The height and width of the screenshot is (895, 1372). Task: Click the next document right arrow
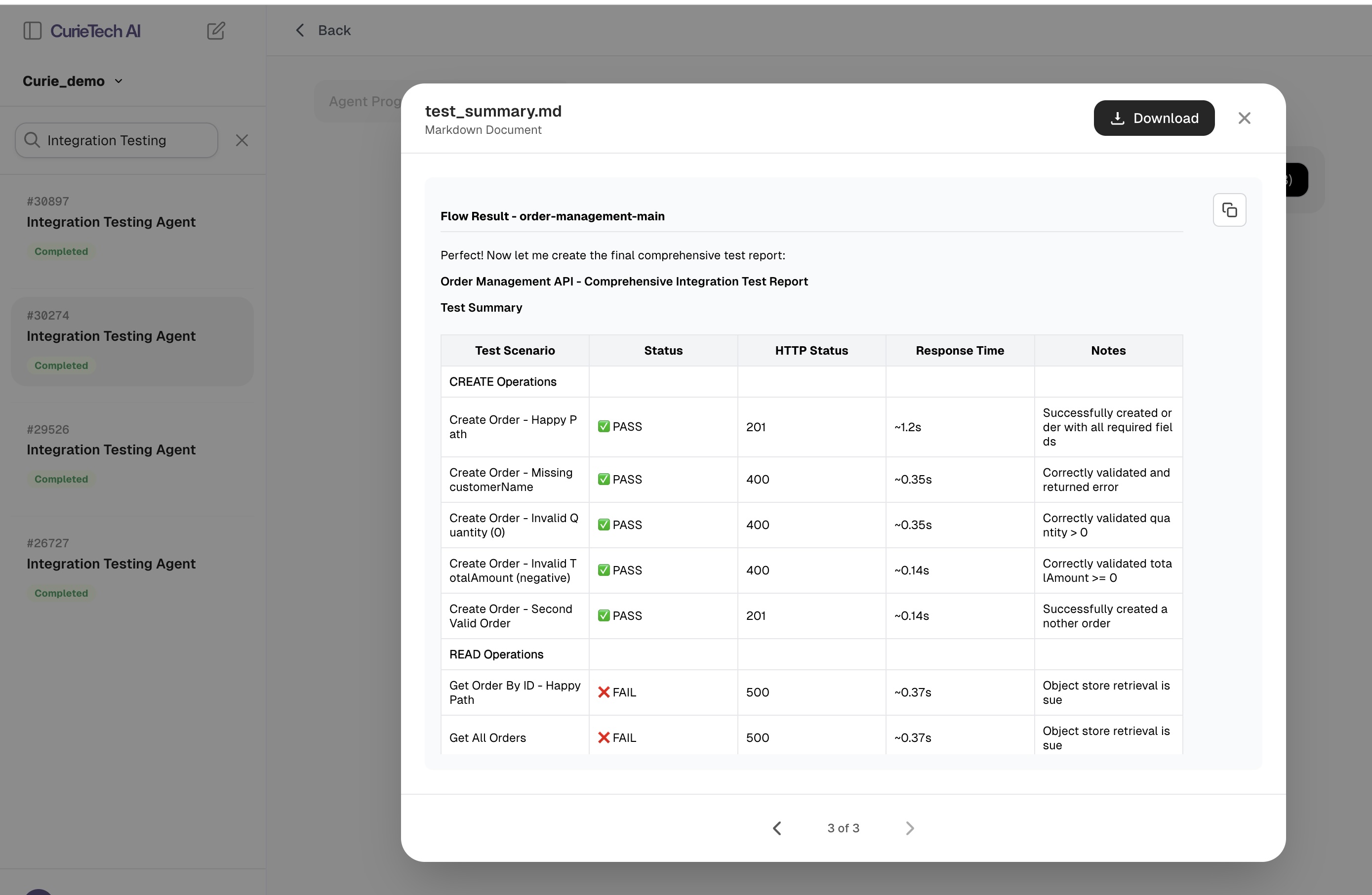tap(909, 828)
